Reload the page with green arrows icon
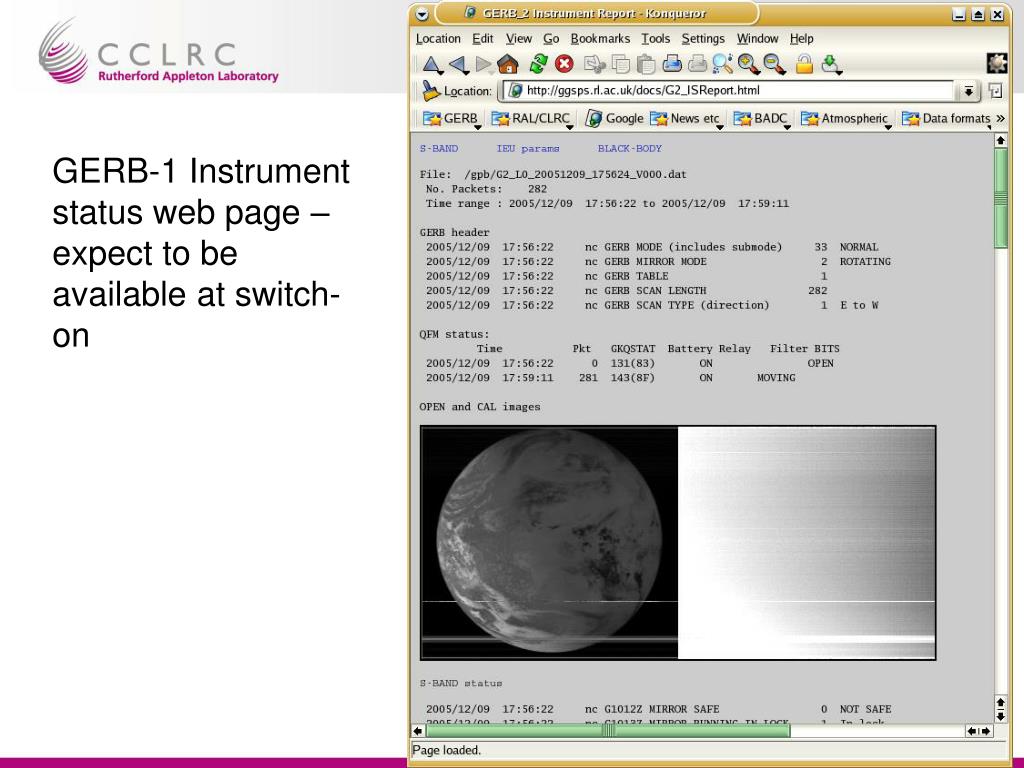1024x768 pixels. point(538,64)
